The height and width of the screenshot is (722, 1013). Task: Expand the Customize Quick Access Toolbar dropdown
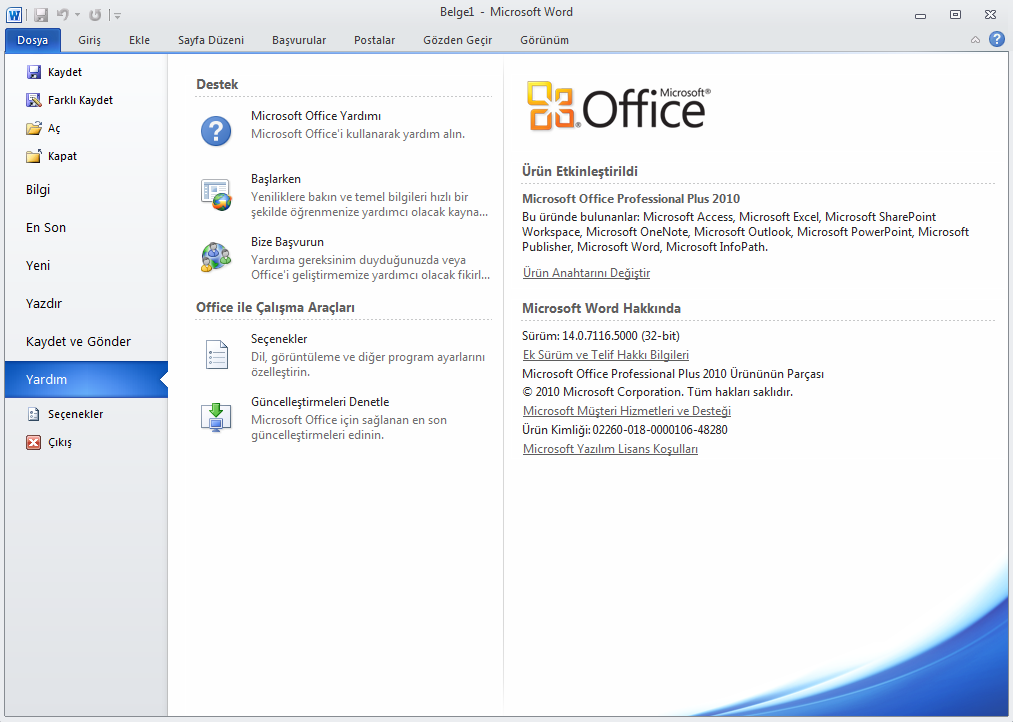[117, 16]
